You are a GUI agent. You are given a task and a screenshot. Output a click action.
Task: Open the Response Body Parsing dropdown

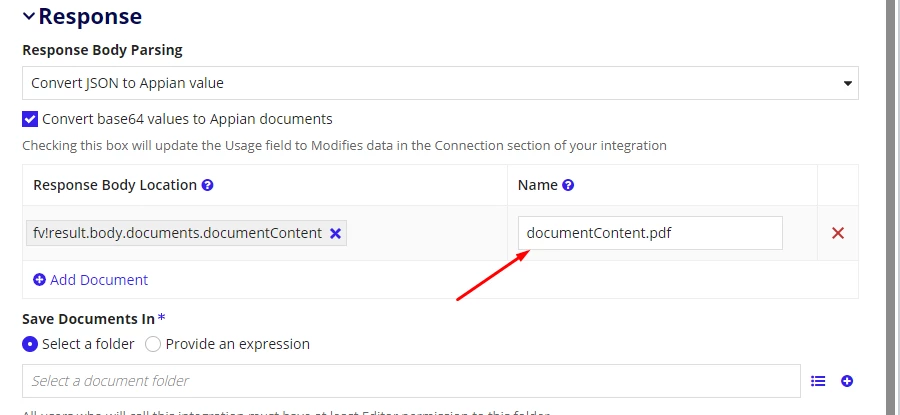point(440,83)
